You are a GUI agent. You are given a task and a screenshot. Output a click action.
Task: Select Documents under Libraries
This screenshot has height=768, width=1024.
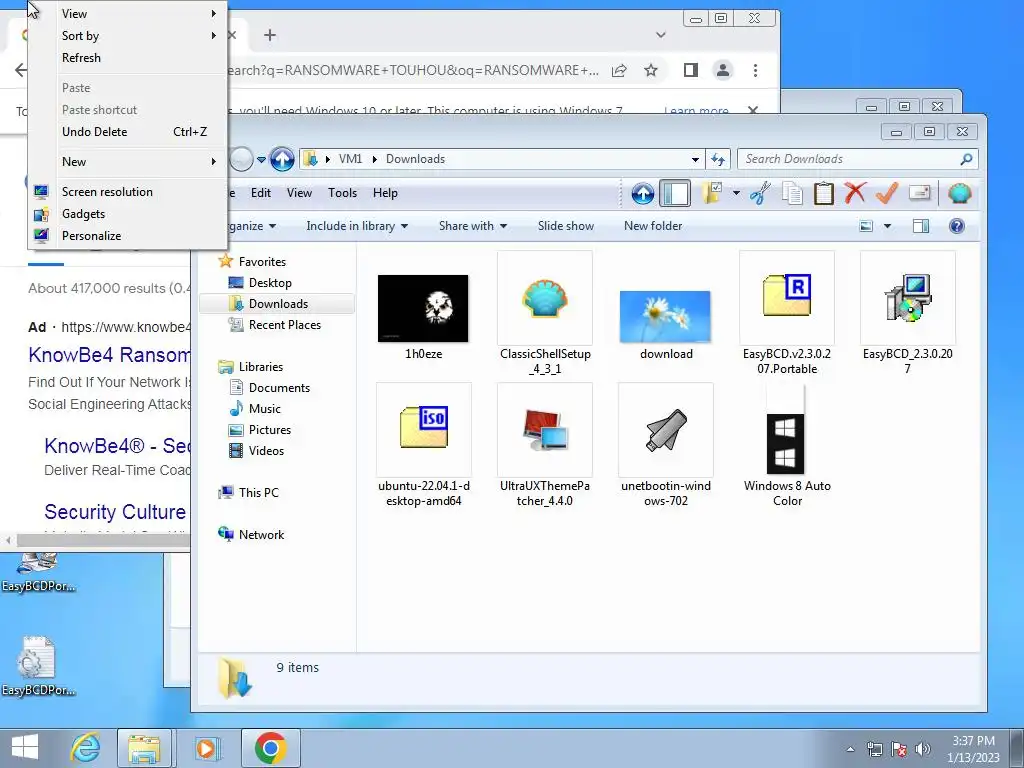[279, 388]
